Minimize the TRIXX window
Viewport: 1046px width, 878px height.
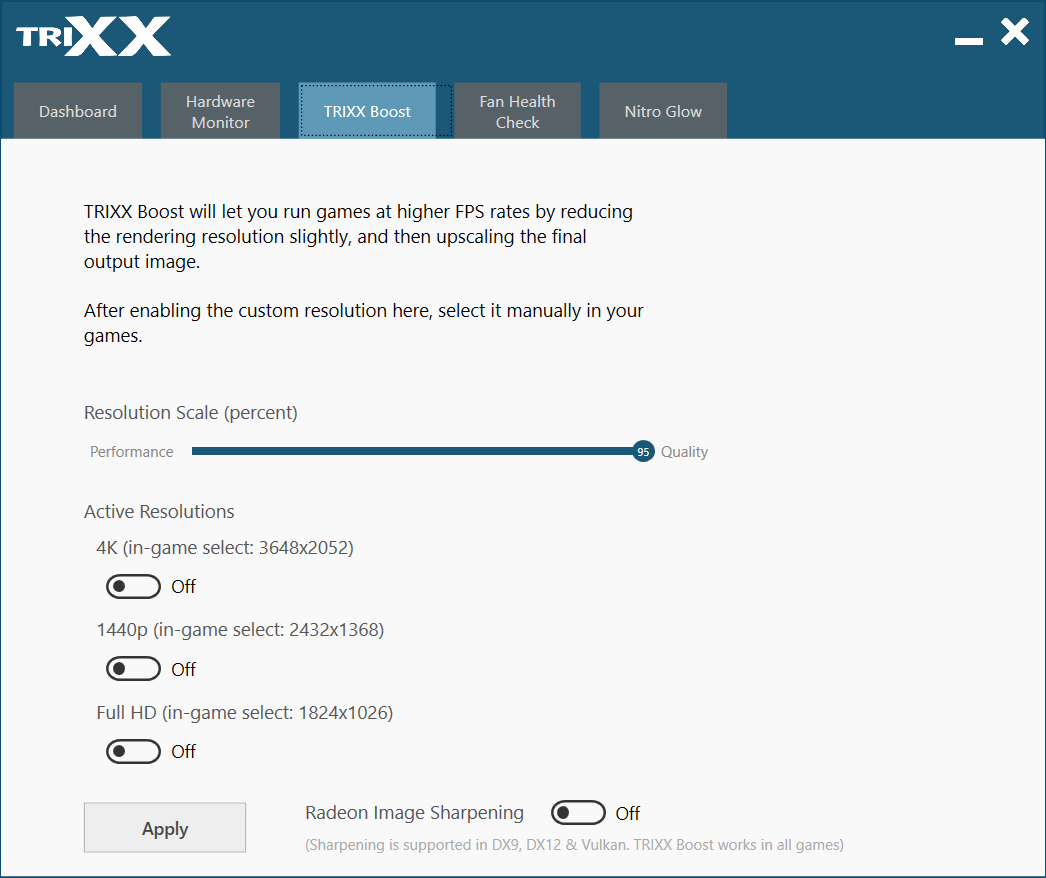(x=969, y=41)
